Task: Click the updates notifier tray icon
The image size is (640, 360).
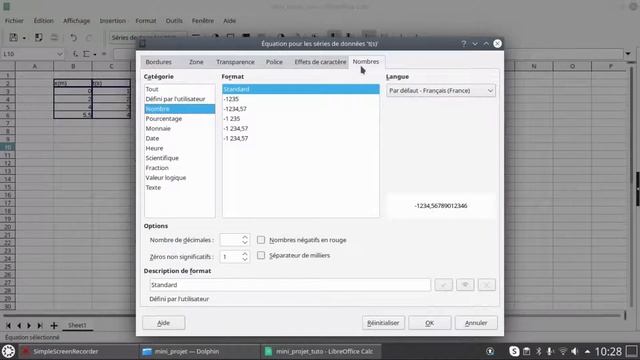Action: 490,351
